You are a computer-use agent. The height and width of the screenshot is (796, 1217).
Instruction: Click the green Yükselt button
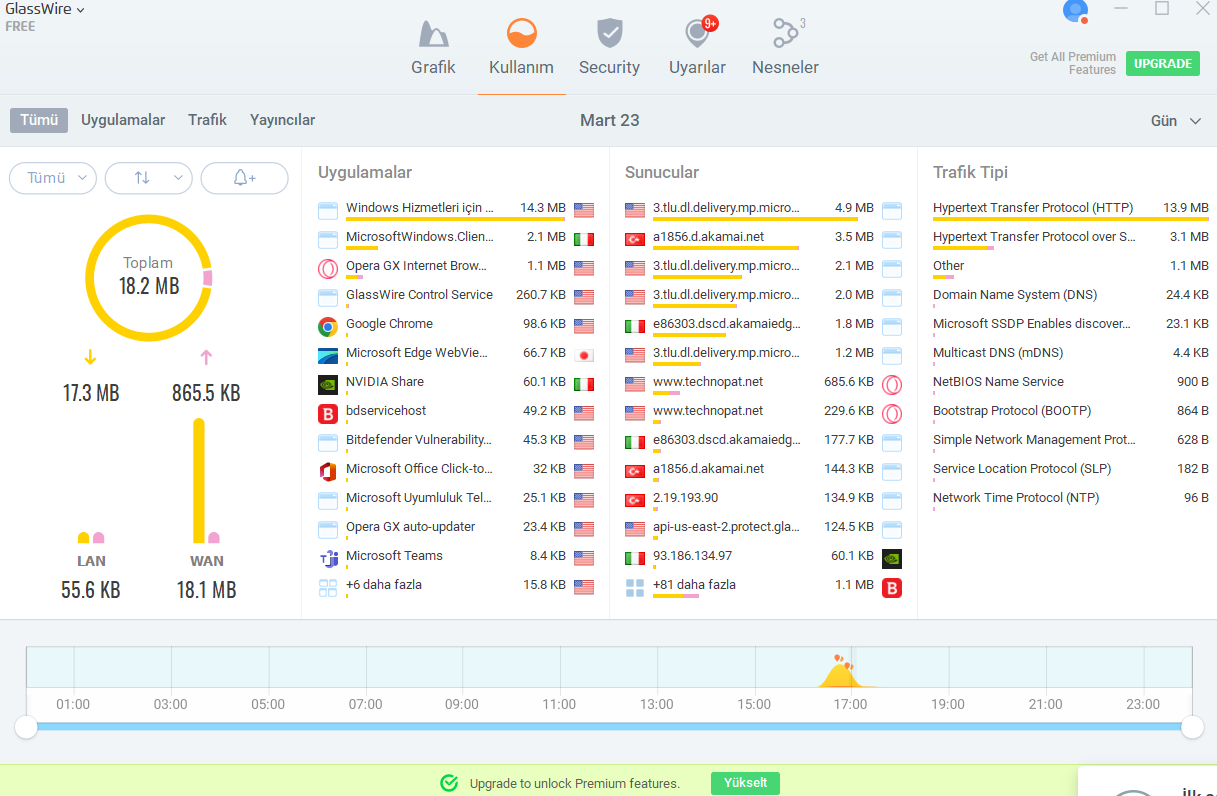point(745,783)
